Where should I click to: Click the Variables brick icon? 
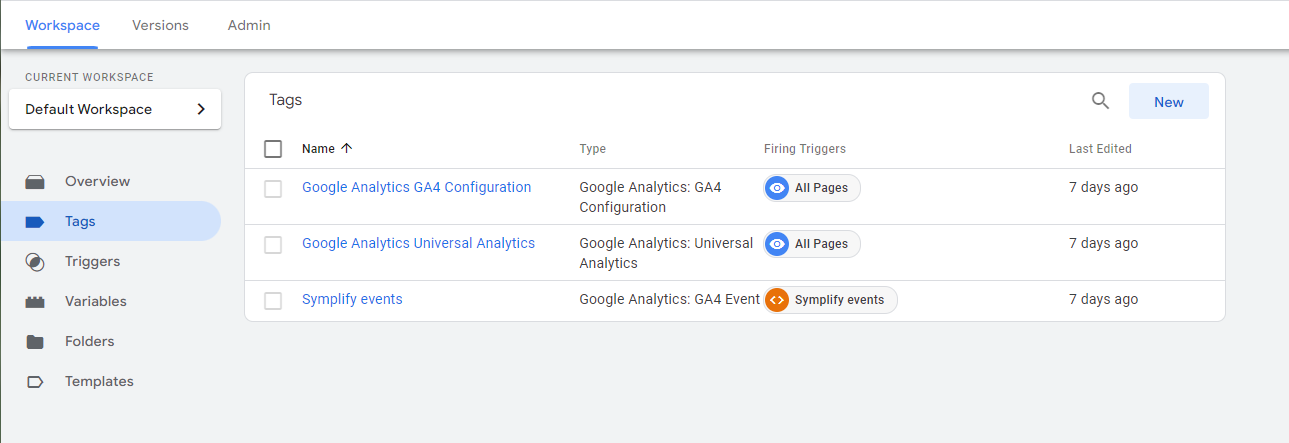tap(35, 302)
